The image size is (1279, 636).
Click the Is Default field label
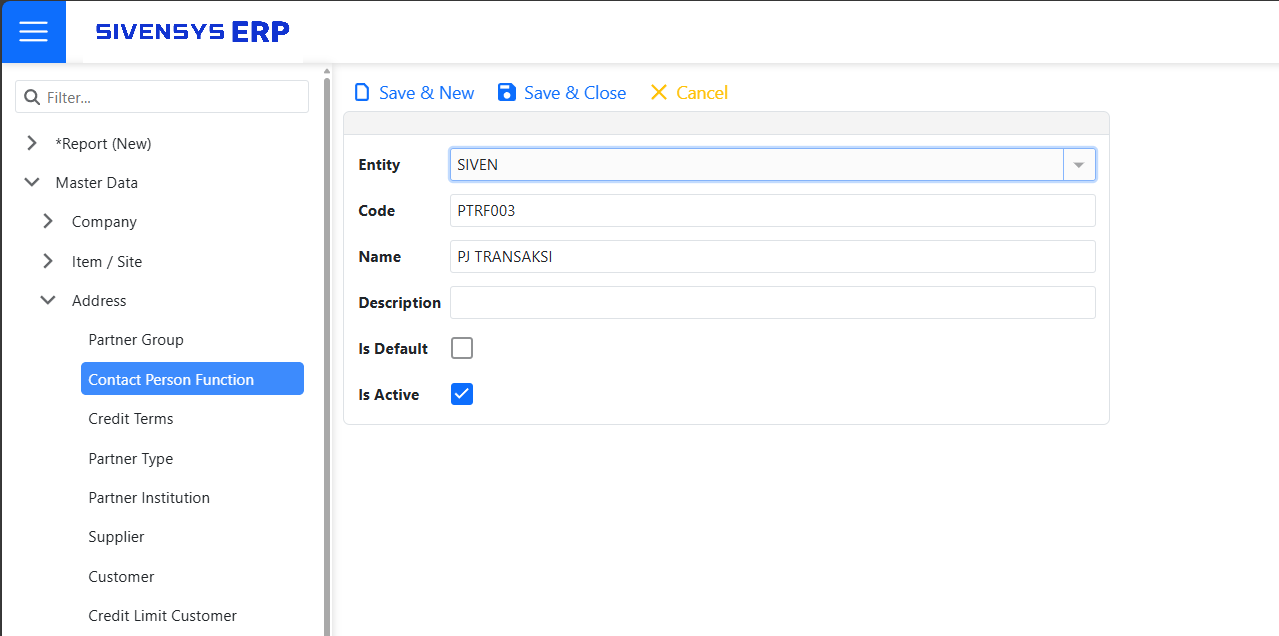393,349
